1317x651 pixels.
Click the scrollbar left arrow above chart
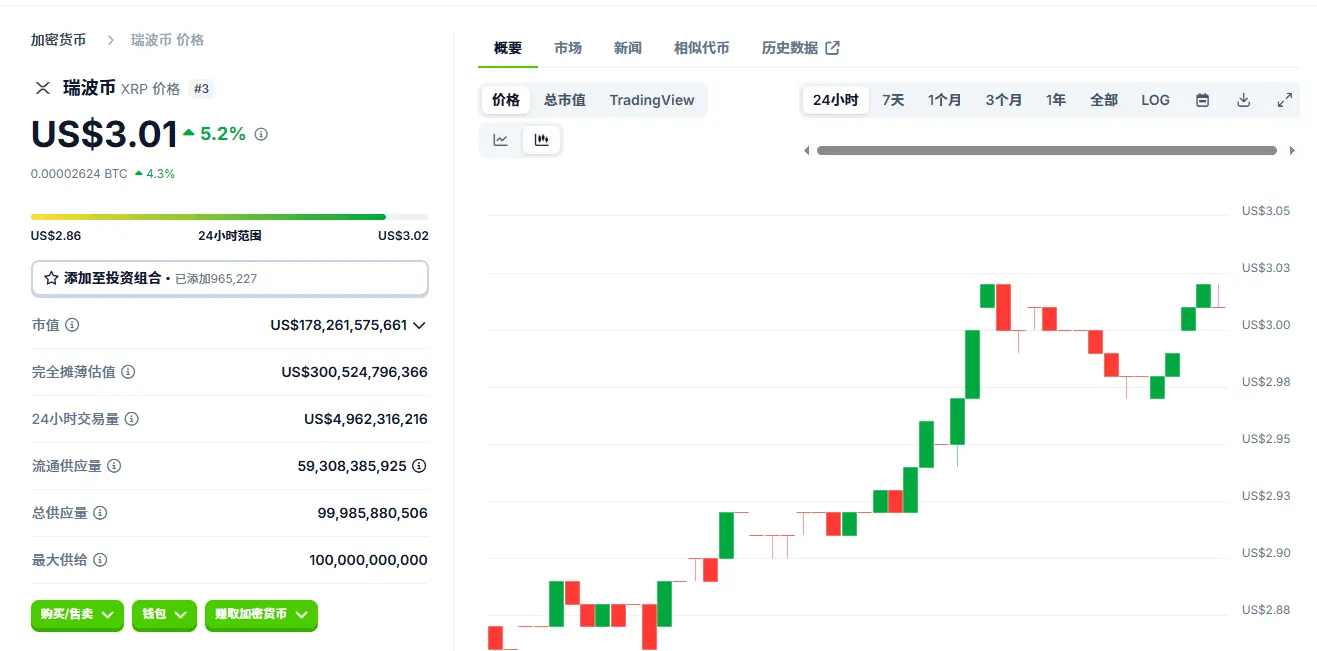[807, 151]
